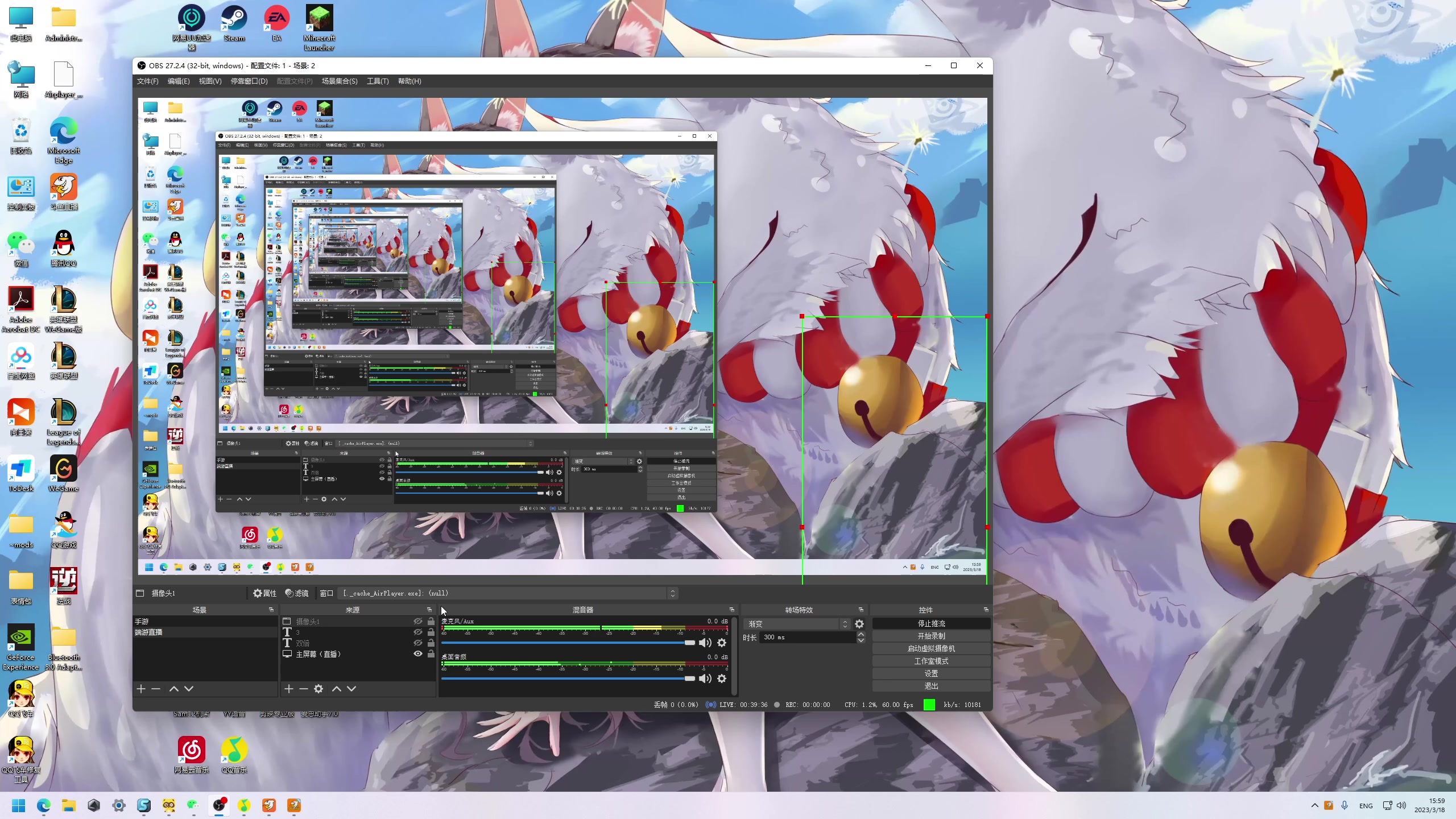Toggle lock on 摄像头1 source
This screenshot has height=819, width=1456.
431,622
